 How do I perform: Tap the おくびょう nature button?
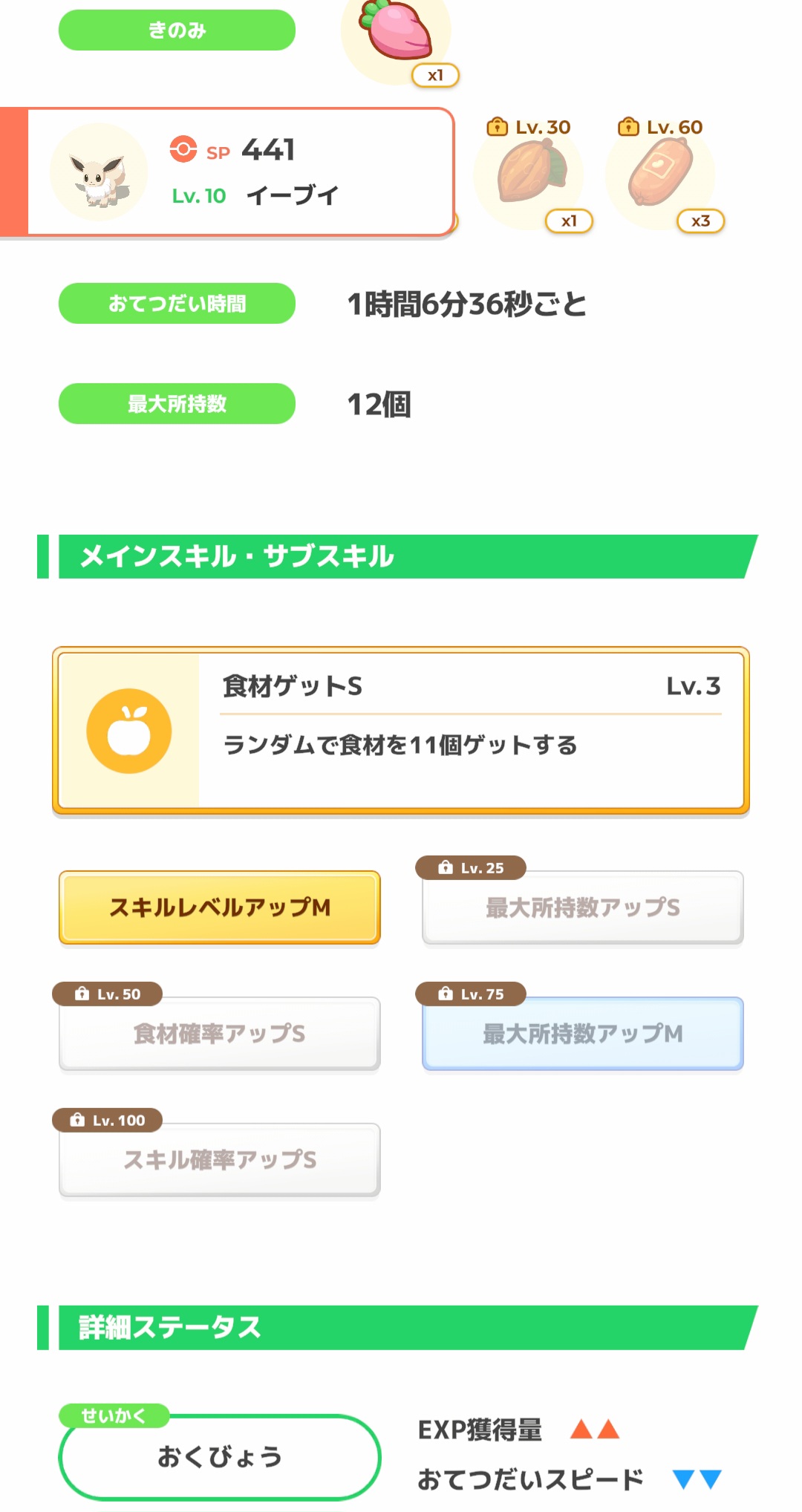(220, 1457)
